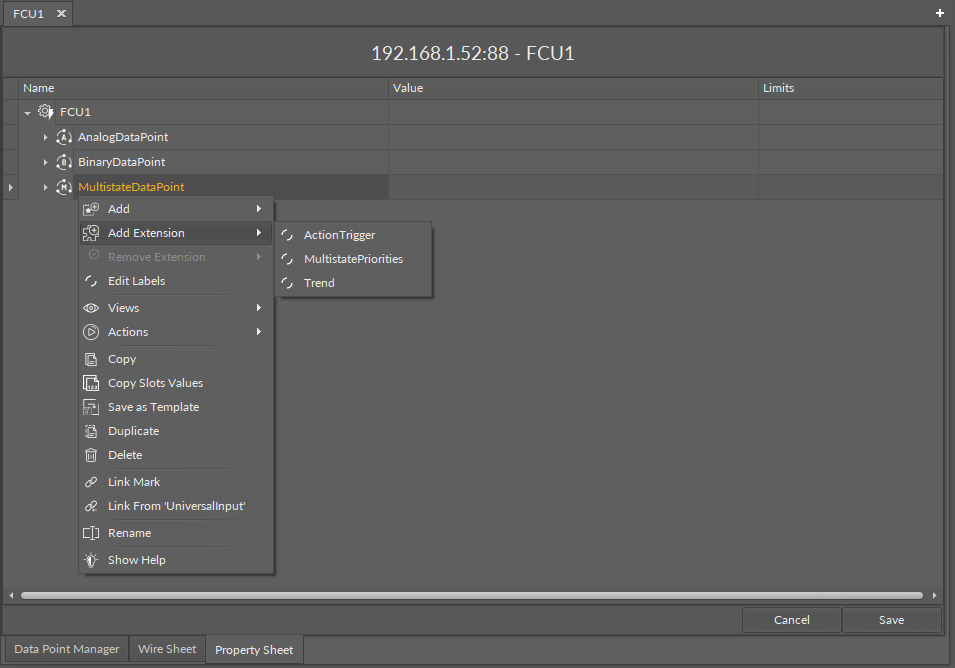Click the Views eye icon
This screenshot has height=668, width=955.
91,308
